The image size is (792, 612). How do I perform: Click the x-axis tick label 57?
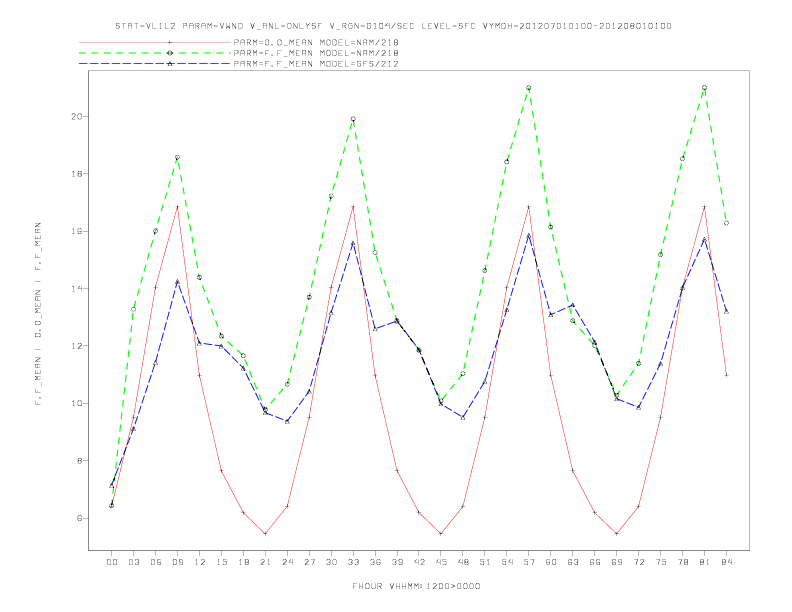coord(529,562)
